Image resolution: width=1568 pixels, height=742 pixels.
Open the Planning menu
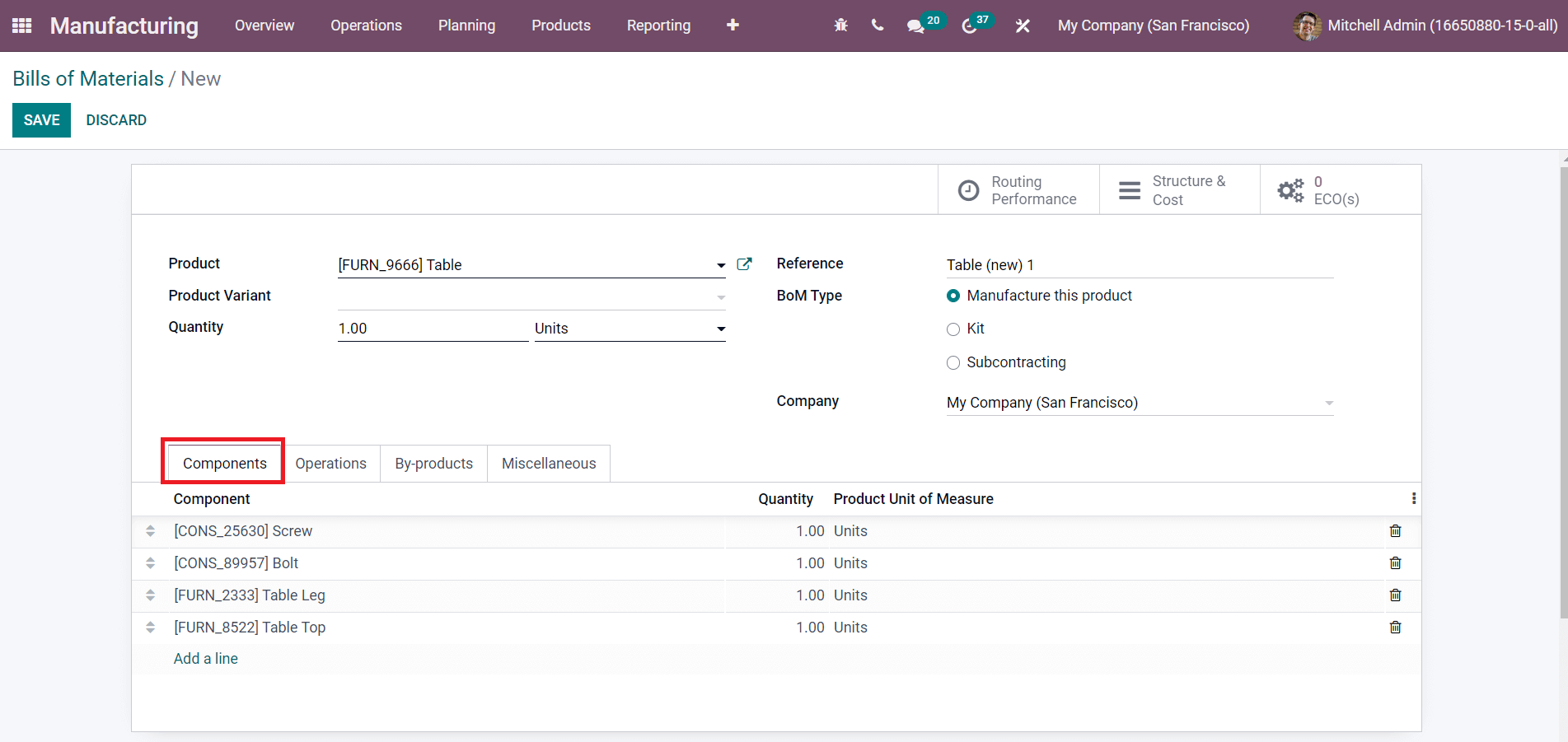click(466, 26)
